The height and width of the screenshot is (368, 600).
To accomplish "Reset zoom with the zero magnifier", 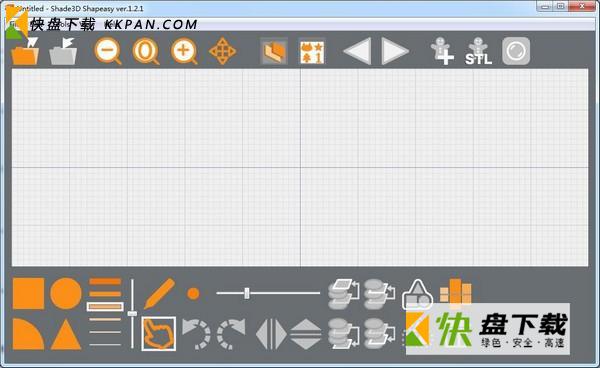I will pyautogui.click(x=146, y=51).
